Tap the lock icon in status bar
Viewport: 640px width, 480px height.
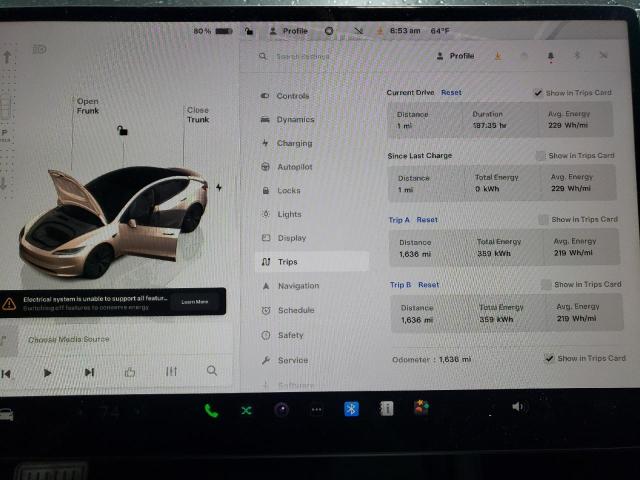[249, 31]
